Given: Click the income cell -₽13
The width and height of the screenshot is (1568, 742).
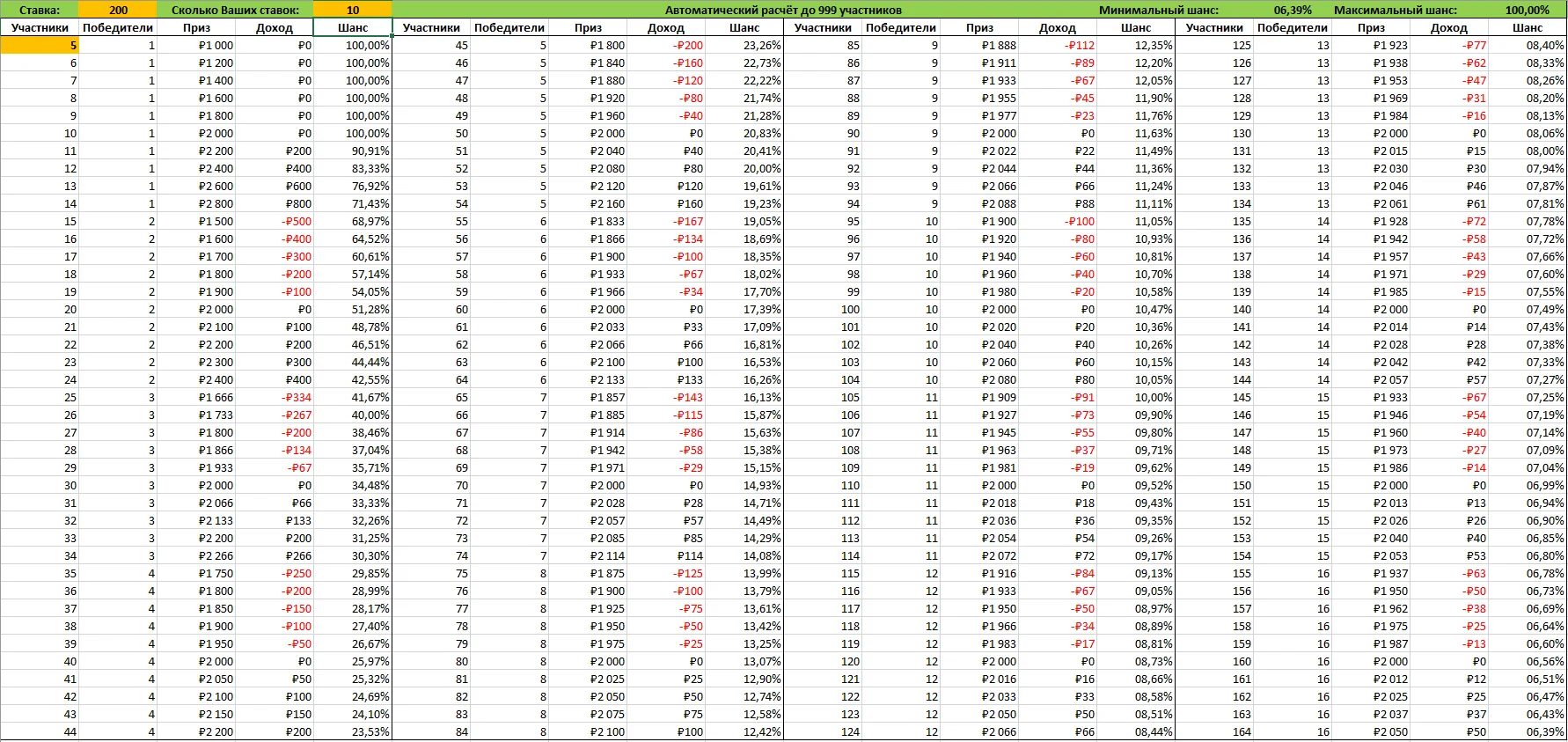Looking at the screenshot, I should click(1449, 643).
